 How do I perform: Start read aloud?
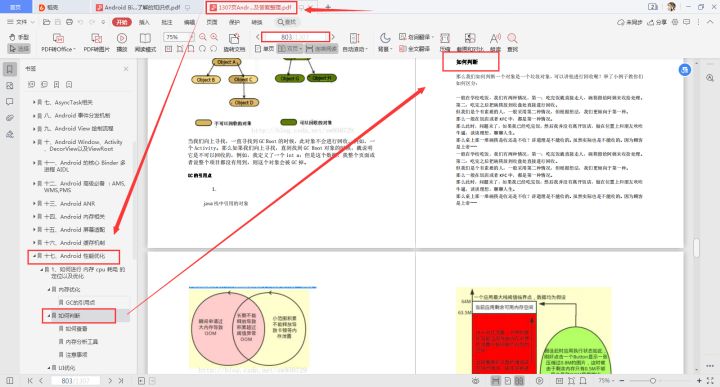coord(495,43)
